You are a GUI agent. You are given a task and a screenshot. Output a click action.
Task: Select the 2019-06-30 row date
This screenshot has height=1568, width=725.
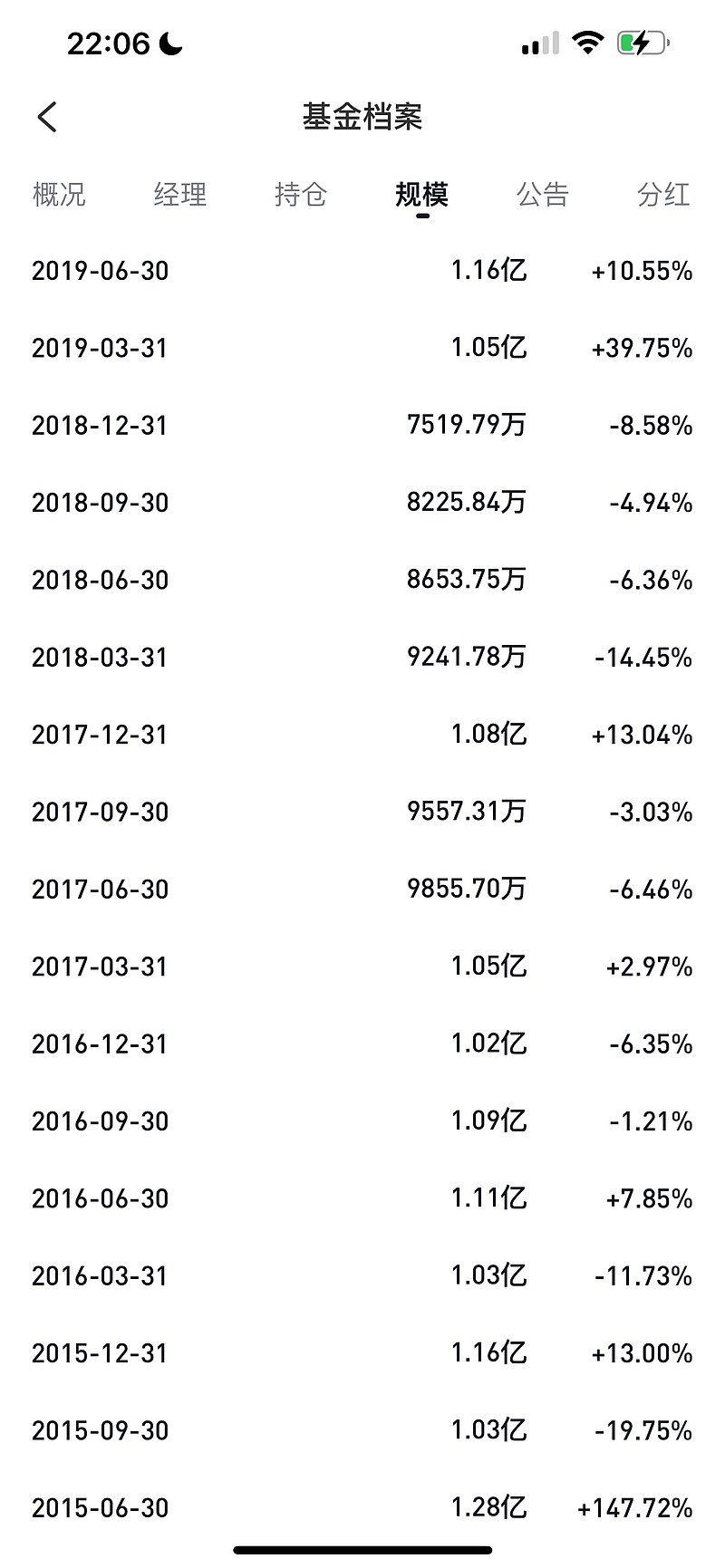[101, 271]
